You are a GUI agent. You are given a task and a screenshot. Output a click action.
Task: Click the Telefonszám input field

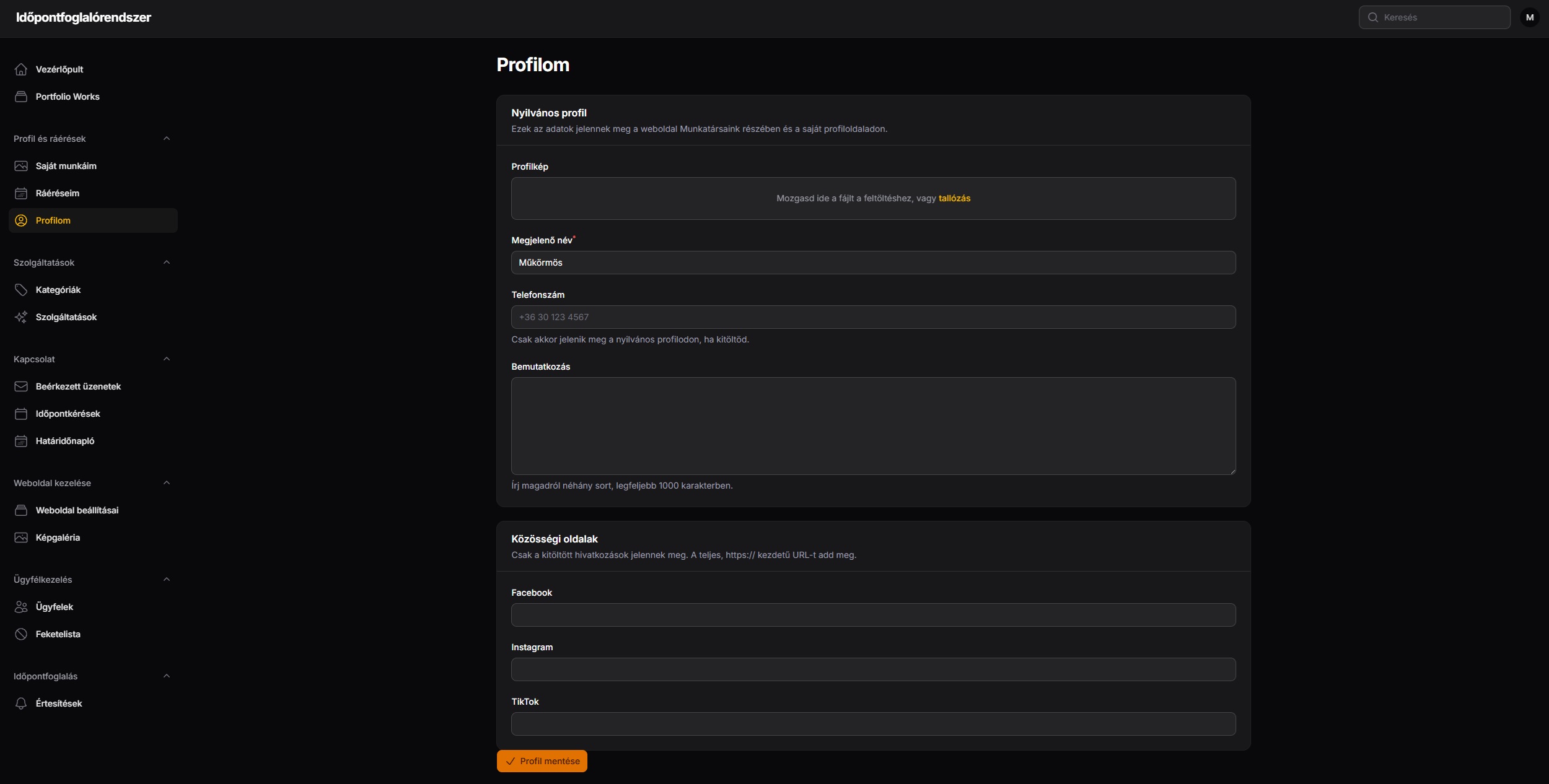(873, 317)
